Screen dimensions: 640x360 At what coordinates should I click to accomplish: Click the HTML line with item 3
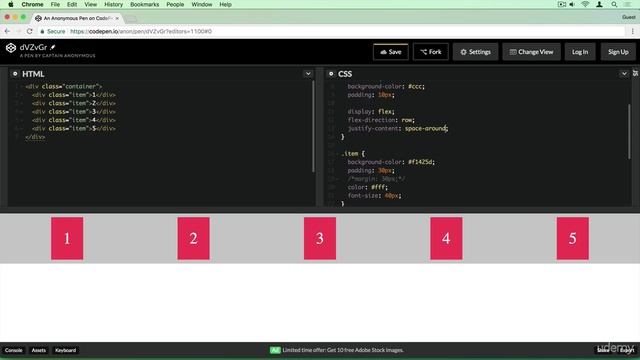74,112
